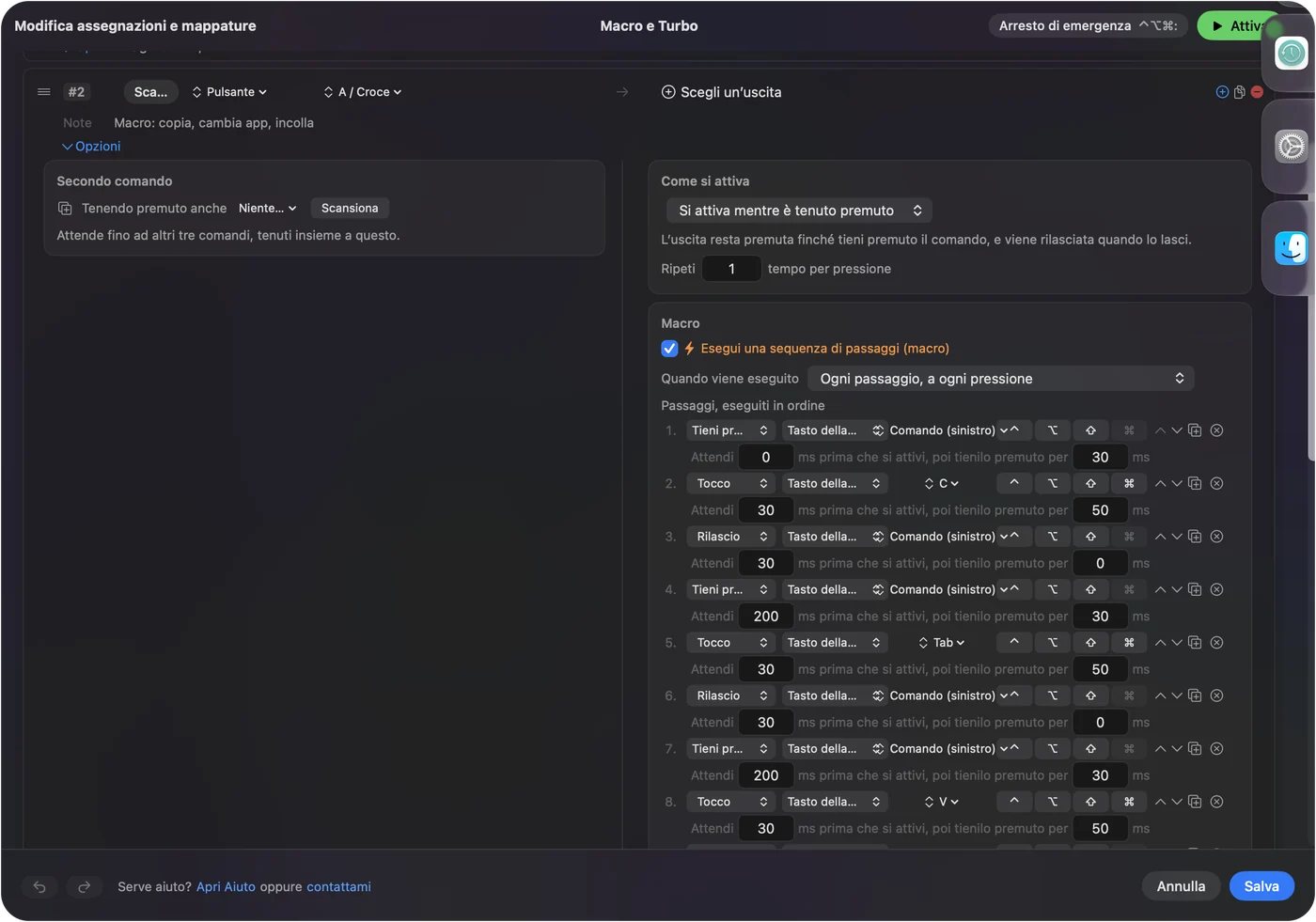Open the 'Ogni passaggio, a ogni pressione' dropdown
The image size is (1316, 922).
(x=1001, y=379)
